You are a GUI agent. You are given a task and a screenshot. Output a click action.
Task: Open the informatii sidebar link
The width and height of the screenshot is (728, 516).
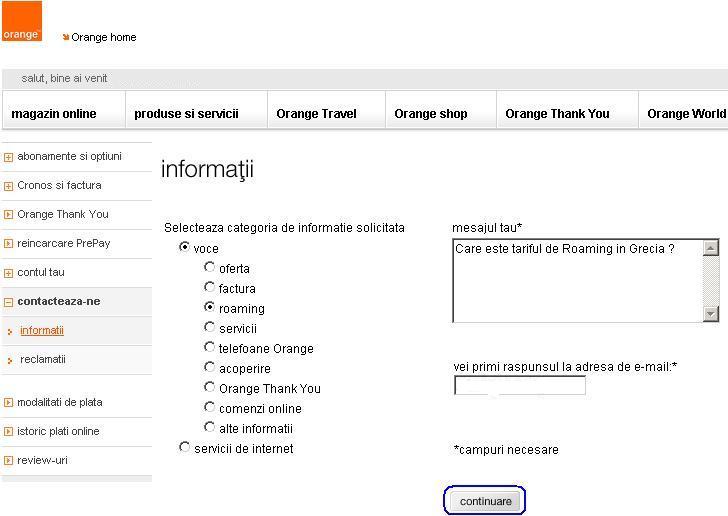tap(42, 330)
